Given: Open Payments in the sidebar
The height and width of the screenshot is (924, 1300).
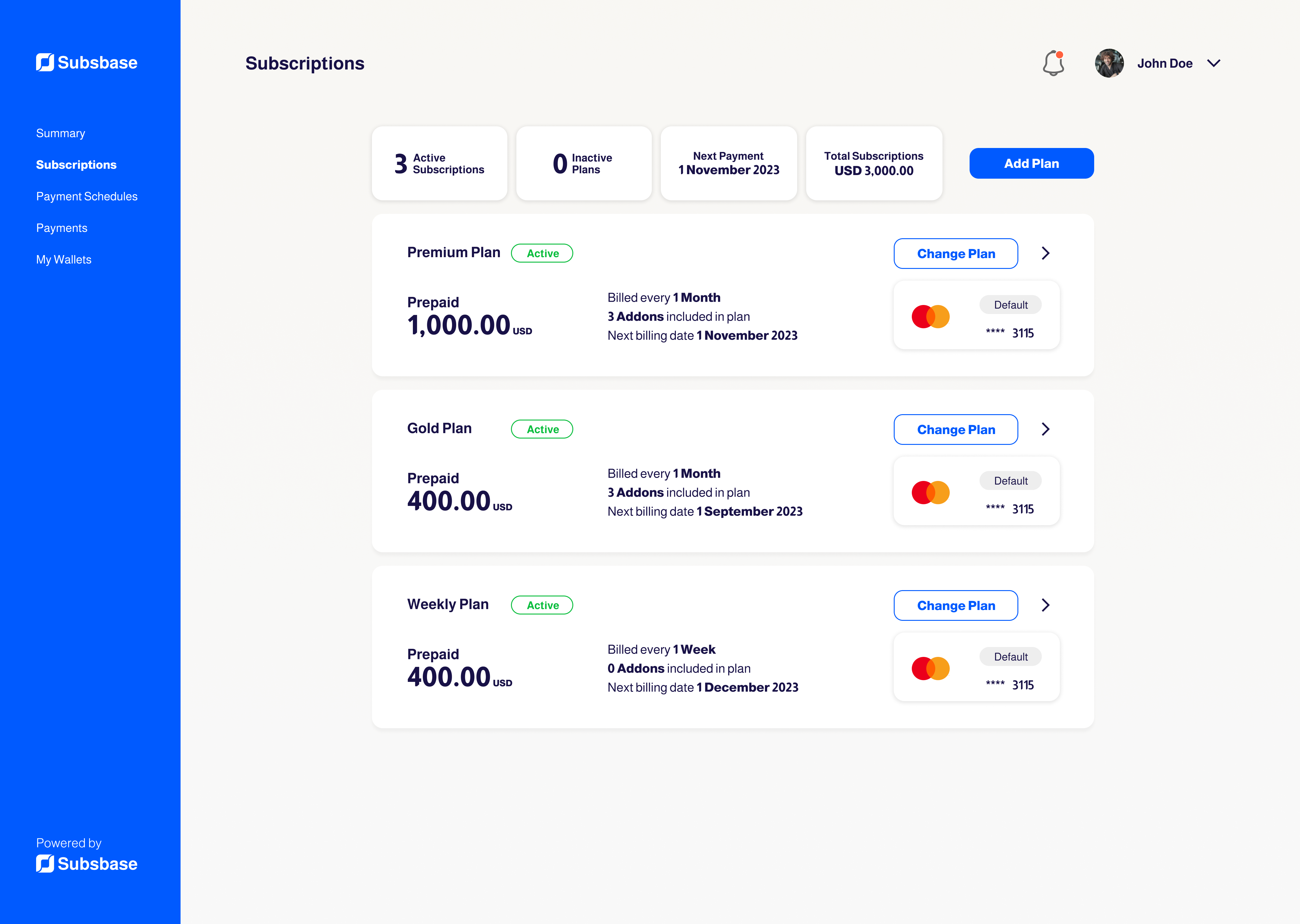Looking at the screenshot, I should pyautogui.click(x=61, y=228).
